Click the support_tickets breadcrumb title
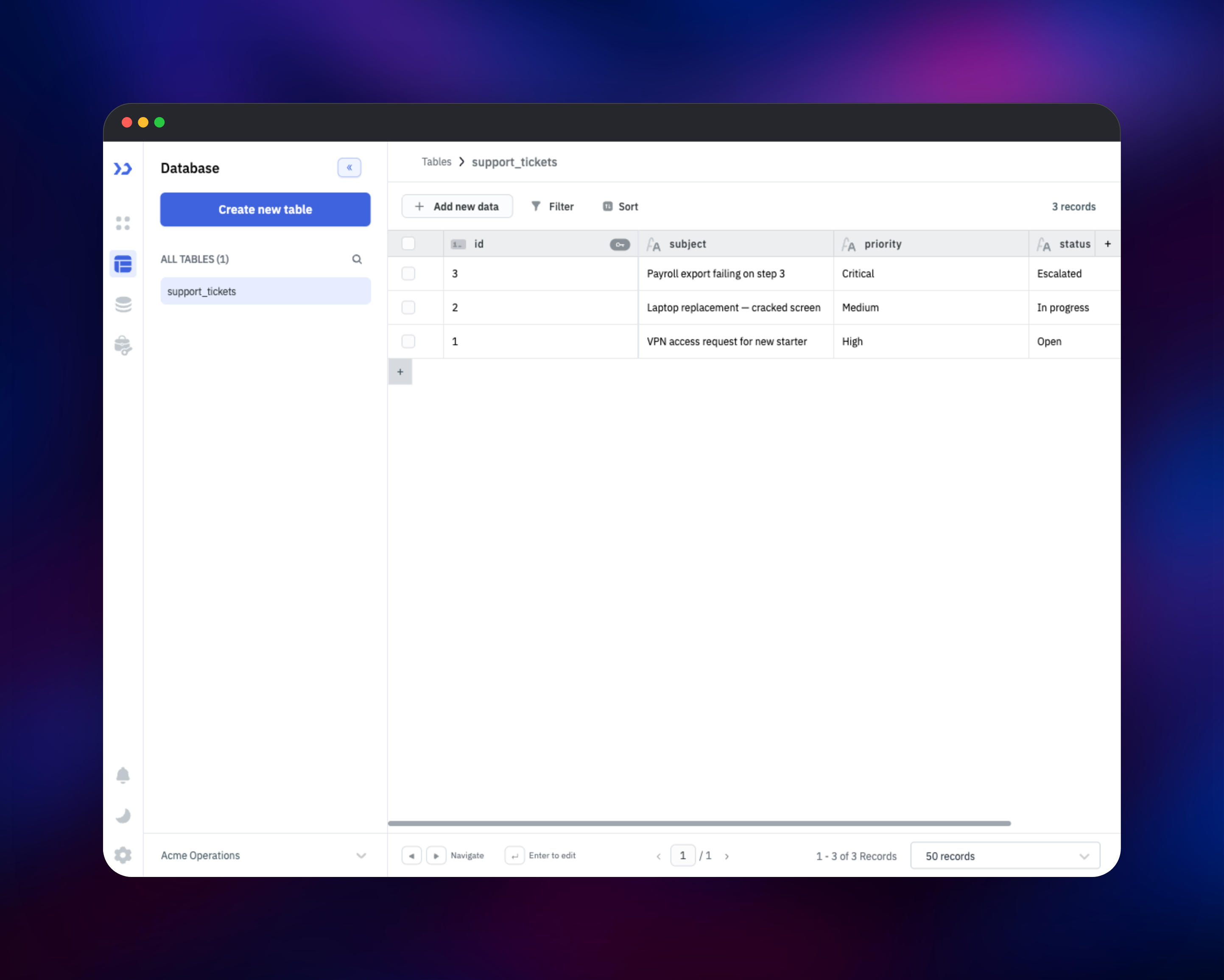The image size is (1224, 980). tap(514, 162)
